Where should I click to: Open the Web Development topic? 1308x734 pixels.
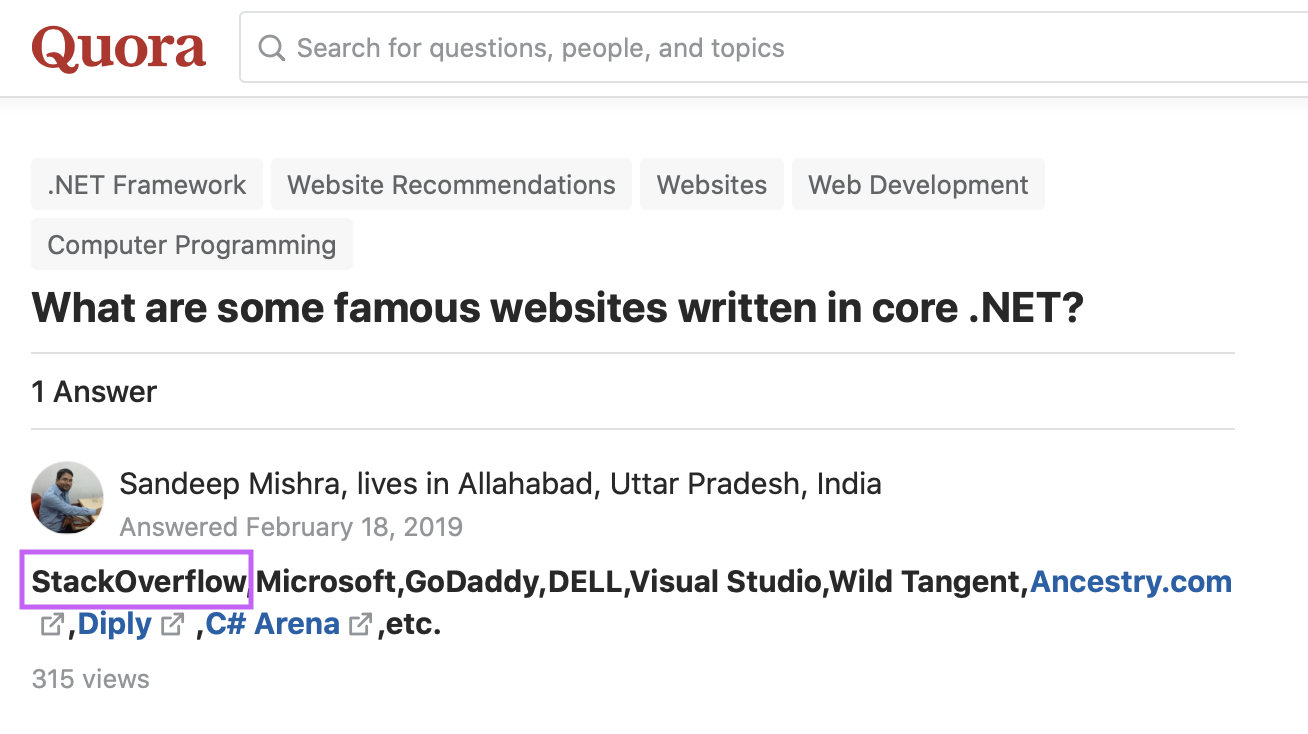918,184
